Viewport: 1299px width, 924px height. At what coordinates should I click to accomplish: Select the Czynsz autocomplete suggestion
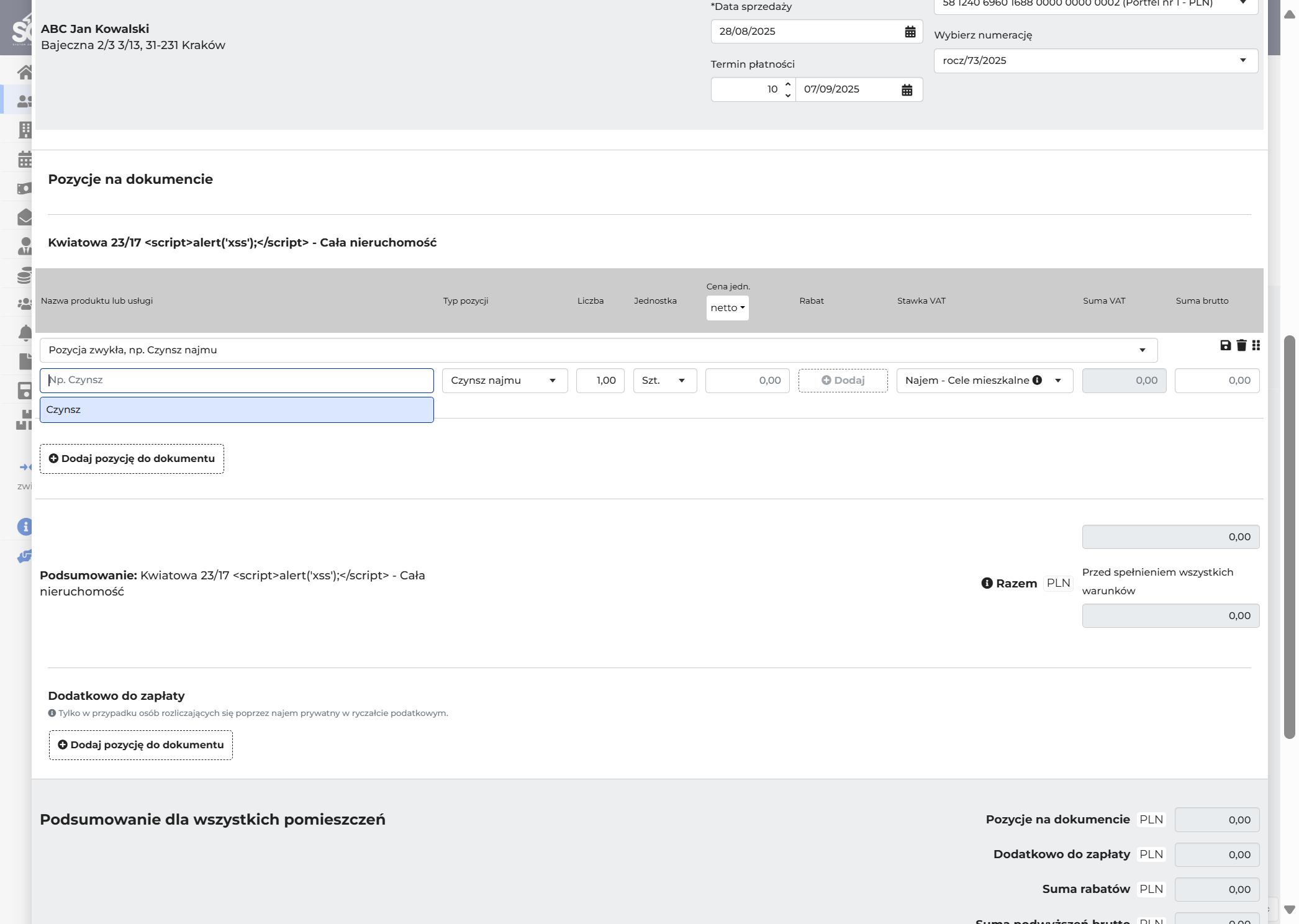237,410
